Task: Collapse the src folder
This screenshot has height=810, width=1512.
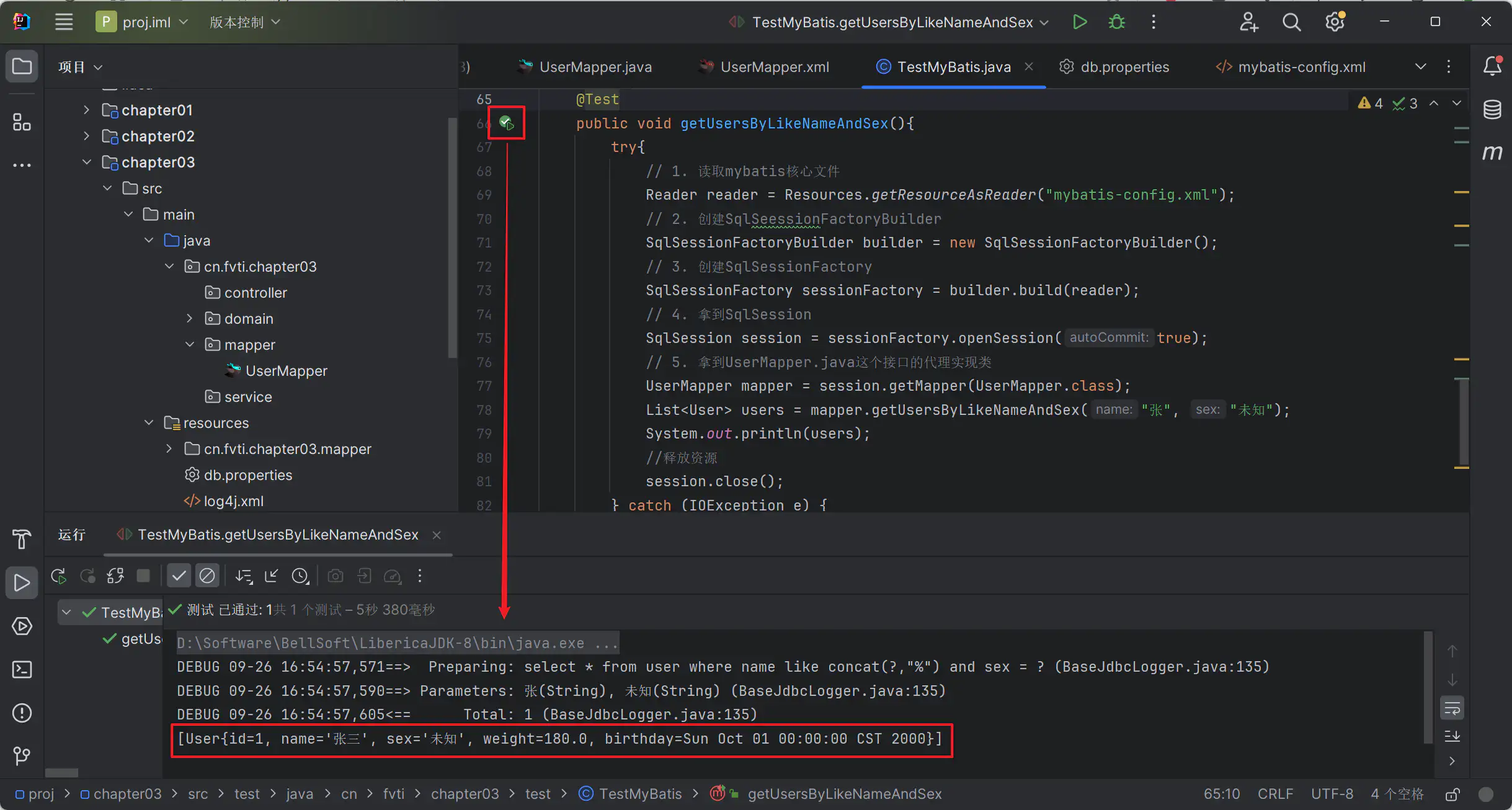Action: 107,188
